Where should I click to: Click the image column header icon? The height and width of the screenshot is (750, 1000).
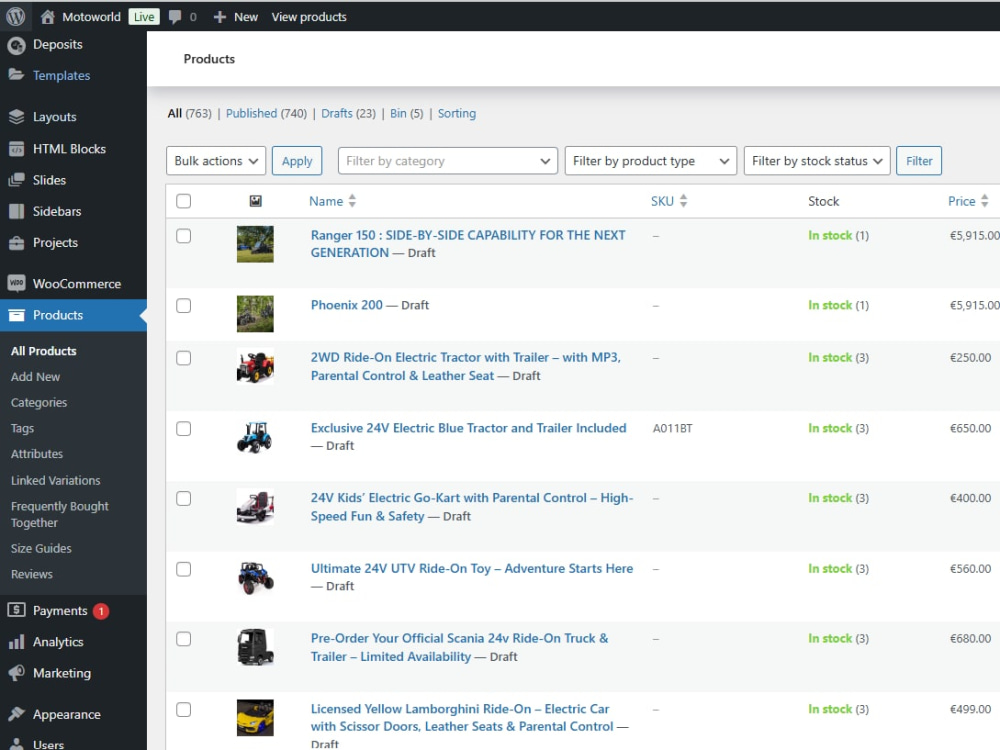click(255, 202)
